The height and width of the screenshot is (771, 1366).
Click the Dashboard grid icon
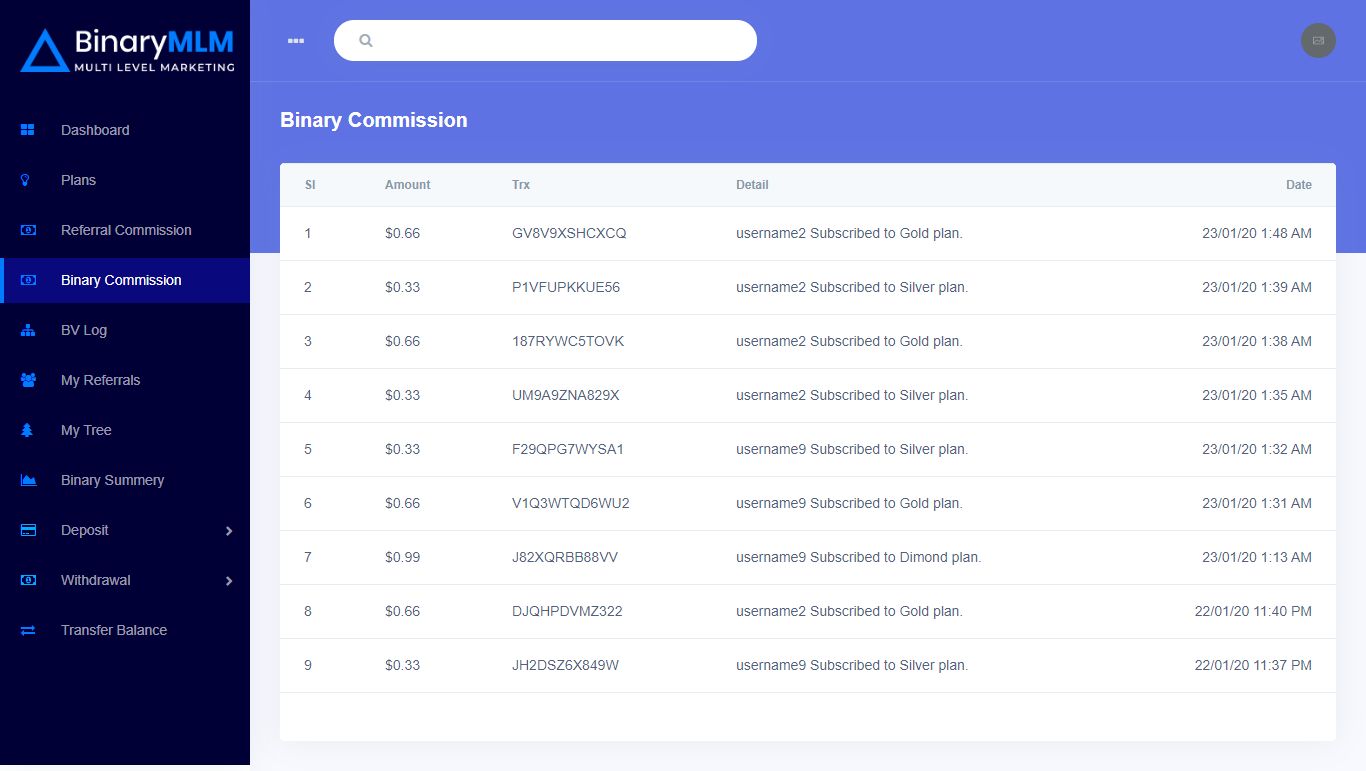tap(28, 130)
